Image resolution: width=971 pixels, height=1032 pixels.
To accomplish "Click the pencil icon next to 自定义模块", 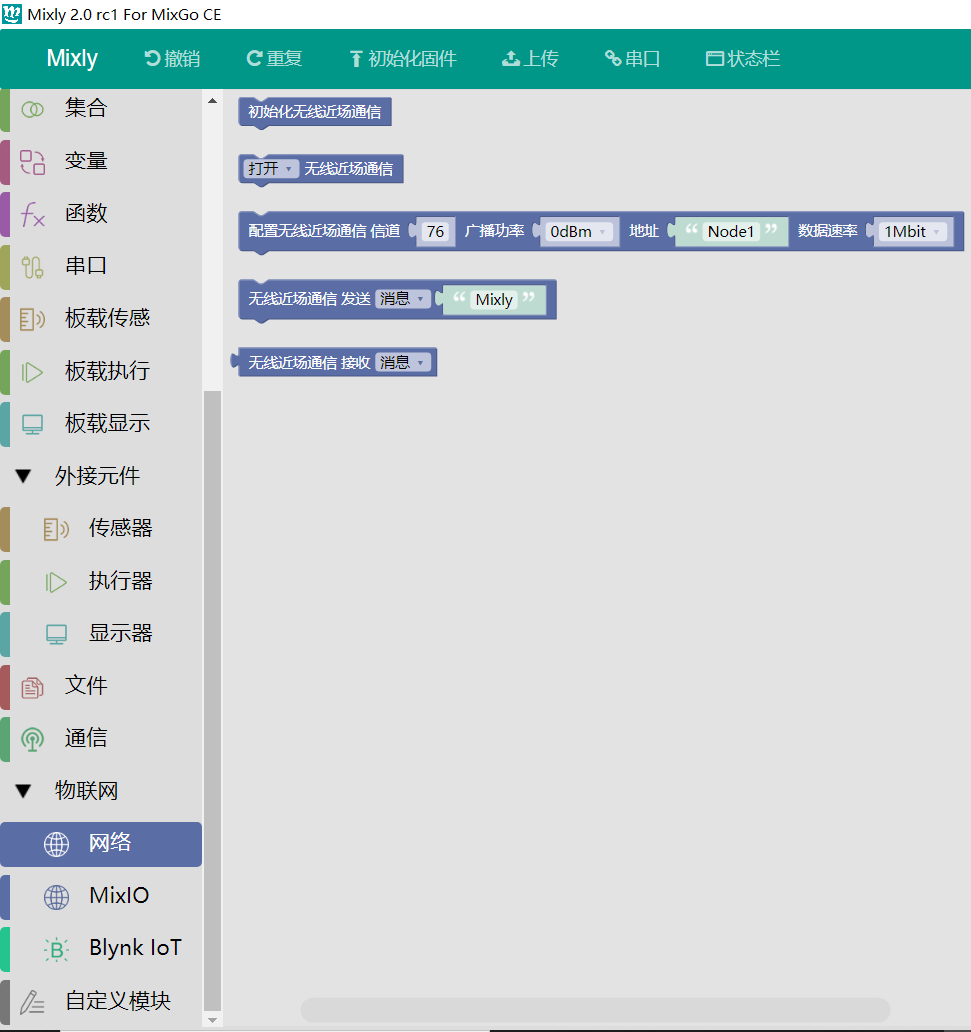I will tap(32, 1002).
